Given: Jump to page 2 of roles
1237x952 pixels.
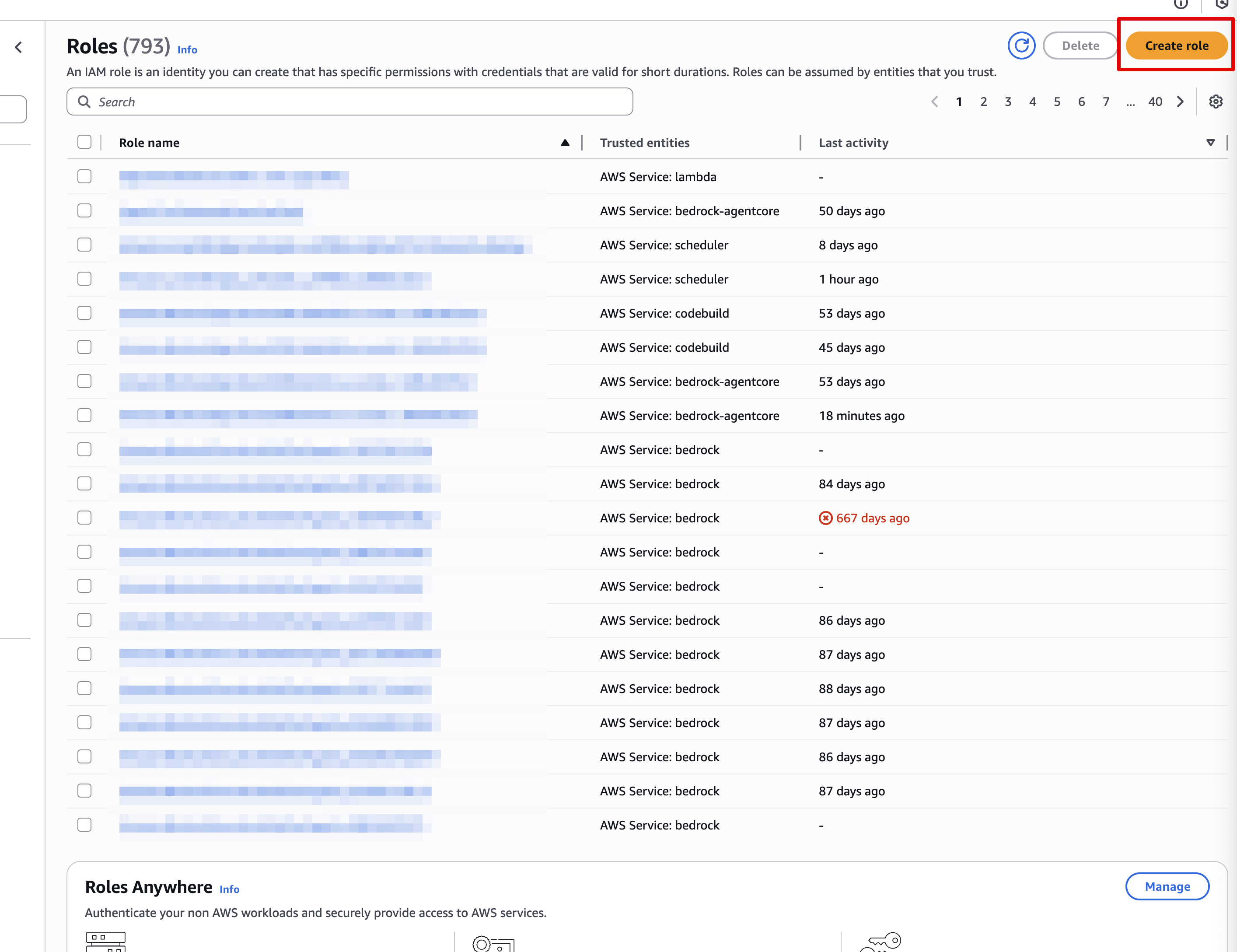Looking at the screenshot, I should tap(983, 101).
